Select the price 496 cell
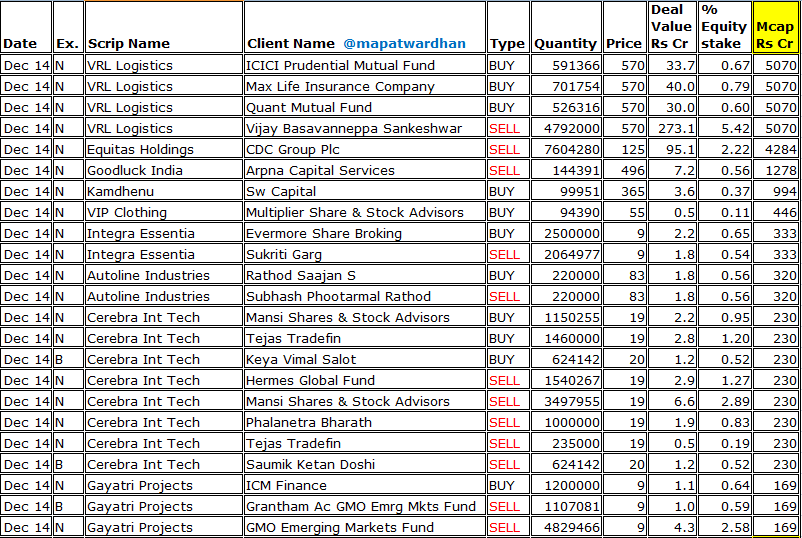 coord(625,170)
